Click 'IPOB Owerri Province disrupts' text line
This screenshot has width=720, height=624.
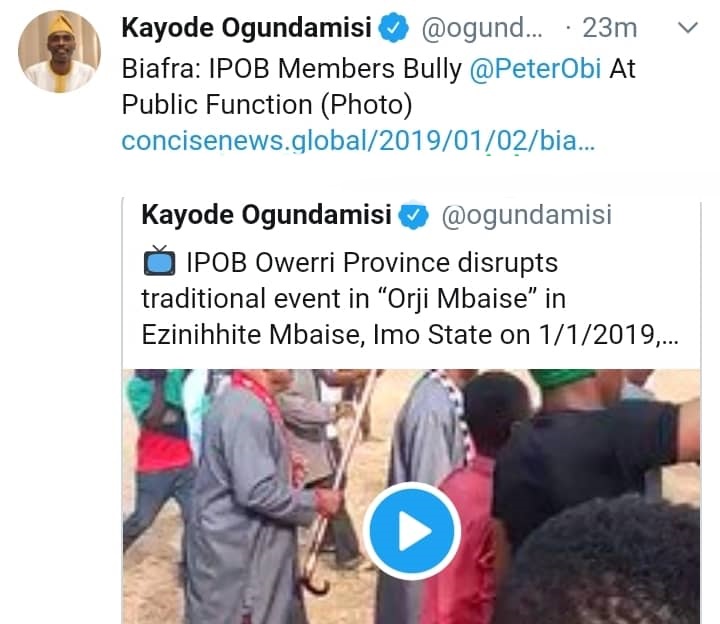tap(372, 263)
